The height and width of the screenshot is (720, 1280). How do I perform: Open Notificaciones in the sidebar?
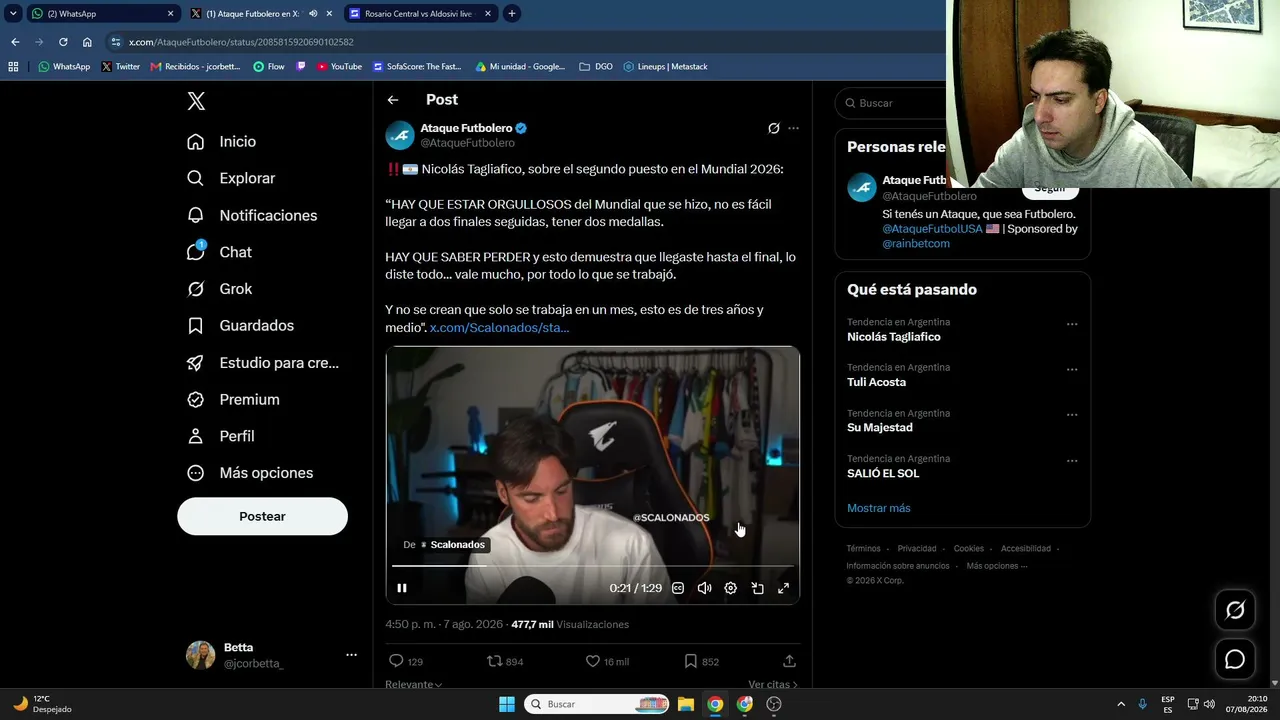[x=252, y=215]
